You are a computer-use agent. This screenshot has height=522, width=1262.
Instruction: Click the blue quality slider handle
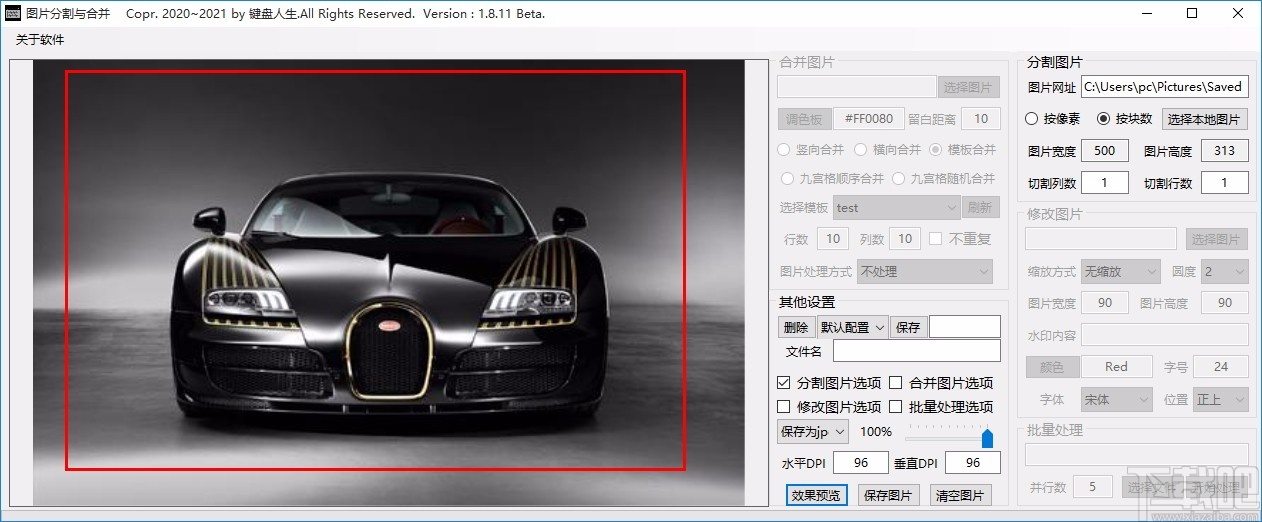(987, 438)
